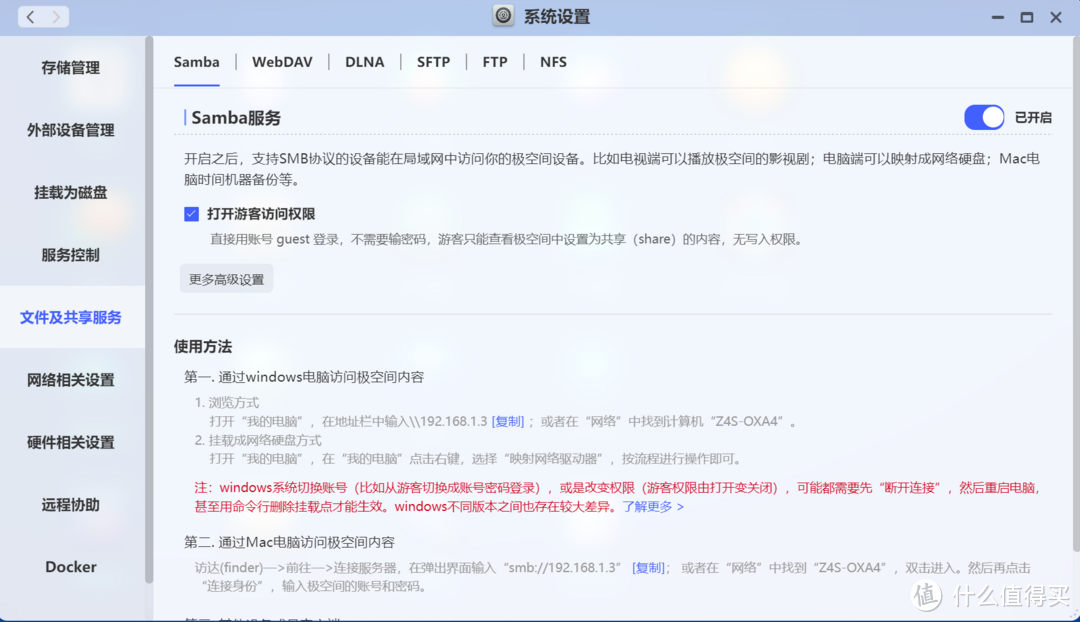The image size is (1080, 622).
Task: Click the system settings gear icon
Action: (x=503, y=16)
